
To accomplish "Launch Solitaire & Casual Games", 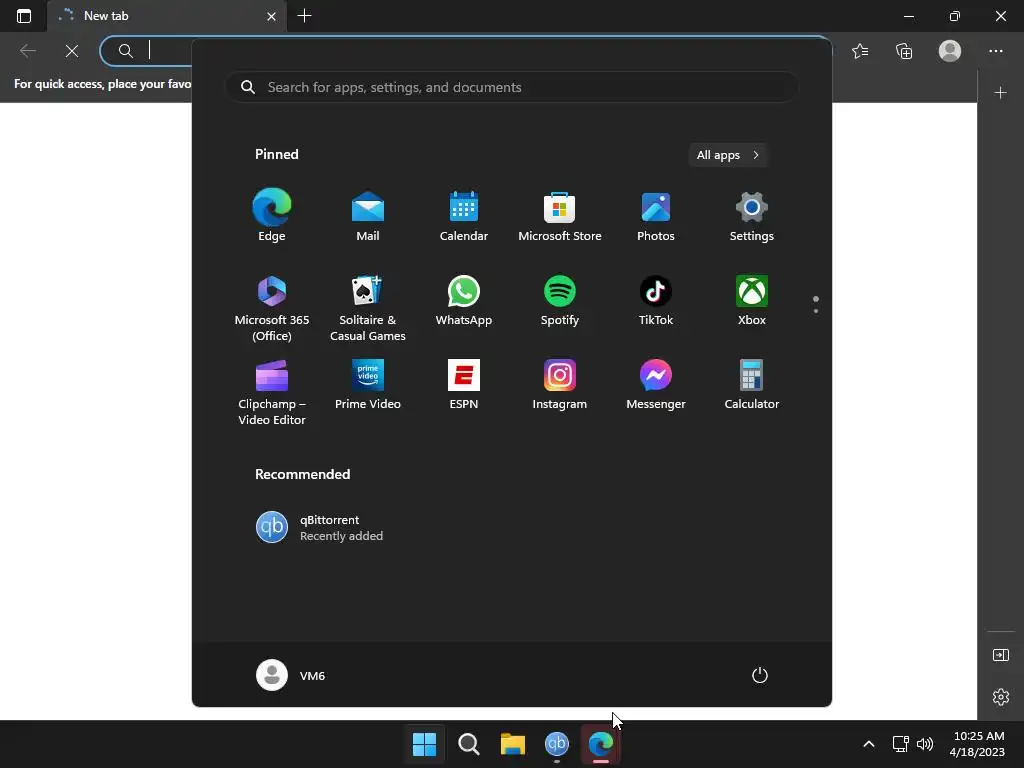I will pyautogui.click(x=368, y=308).
